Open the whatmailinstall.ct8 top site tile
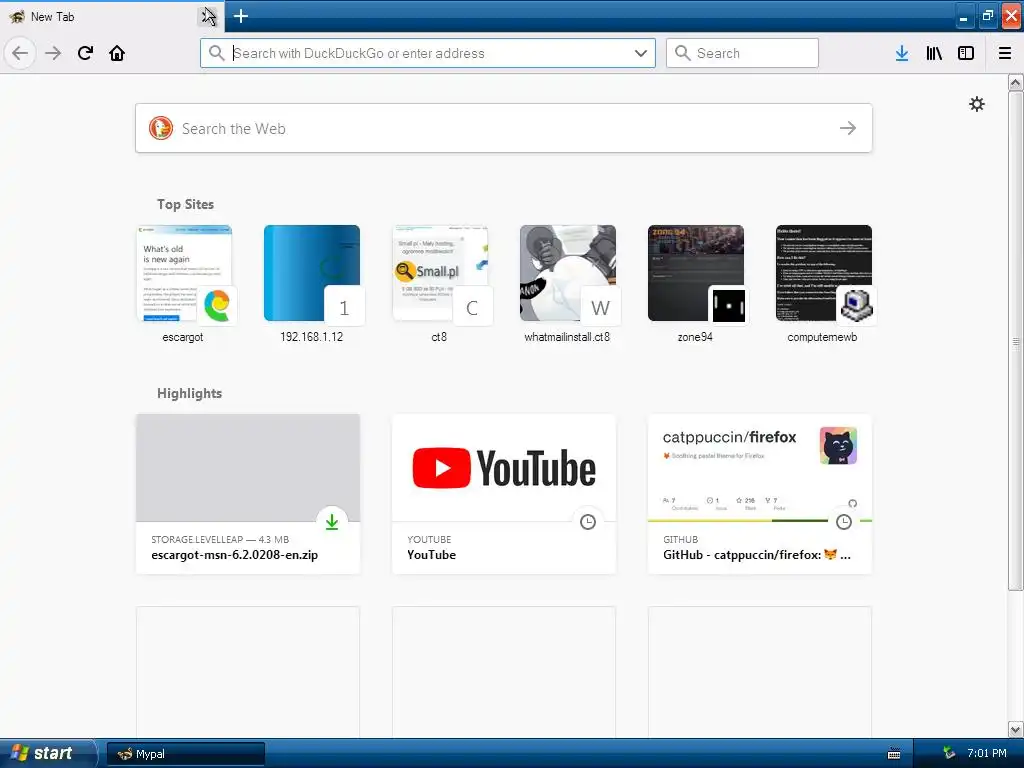1024x768 pixels. pos(568,283)
